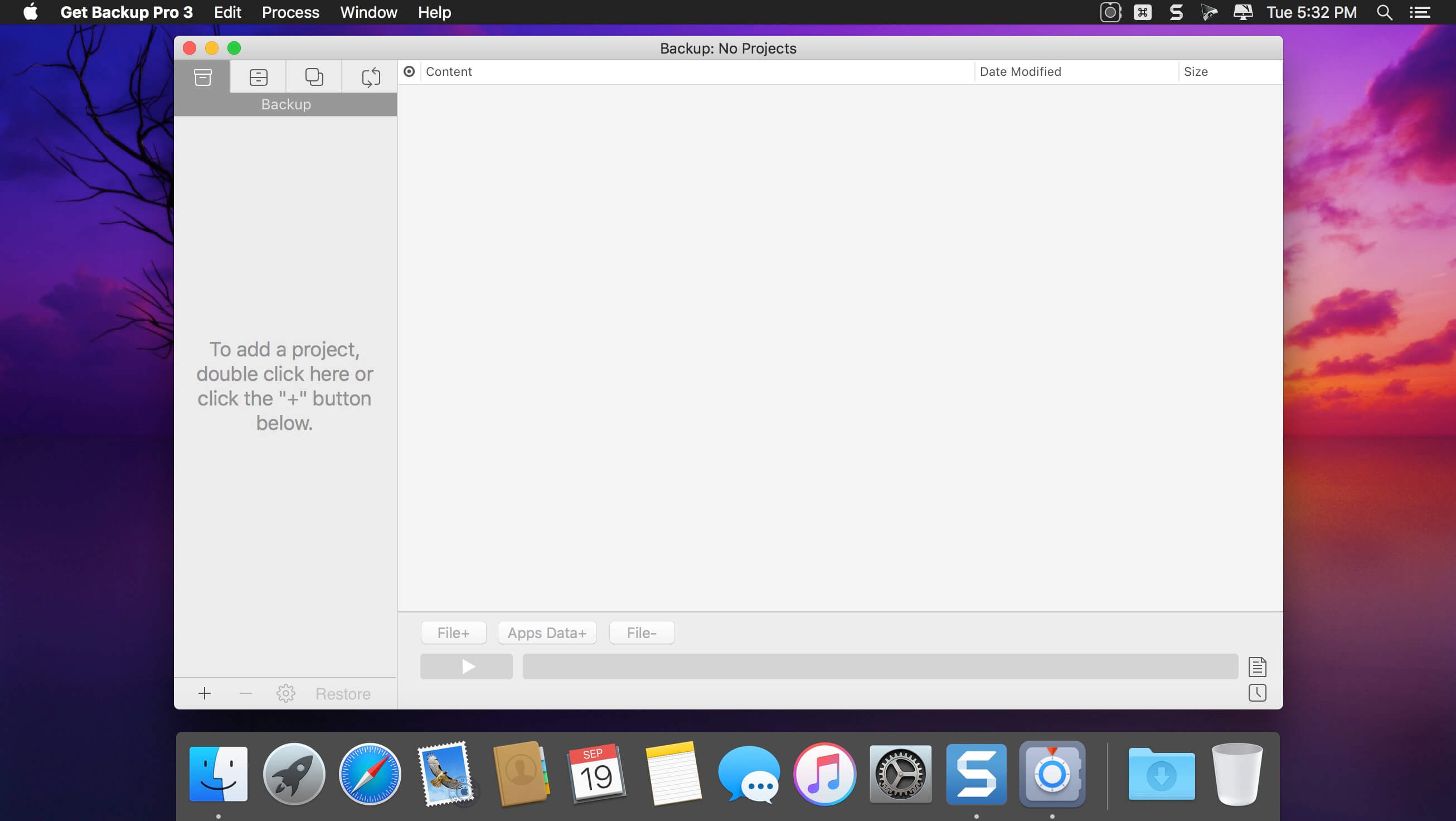Screen dimensions: 1456x821
Task: Open the Edit menu
Action: [x=227, y=12]
